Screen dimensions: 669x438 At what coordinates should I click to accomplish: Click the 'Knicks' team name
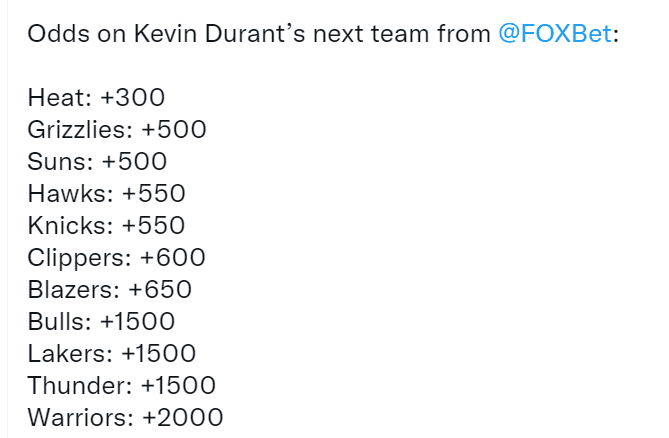(x=67, y=226)
